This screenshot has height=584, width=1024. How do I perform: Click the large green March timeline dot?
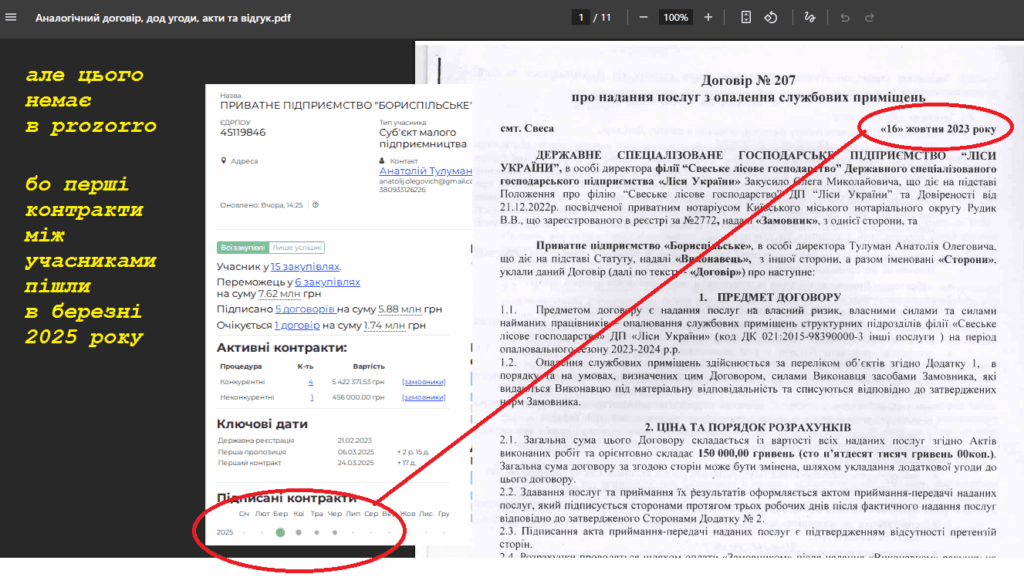pyautogui.click(x=280, y=532)
